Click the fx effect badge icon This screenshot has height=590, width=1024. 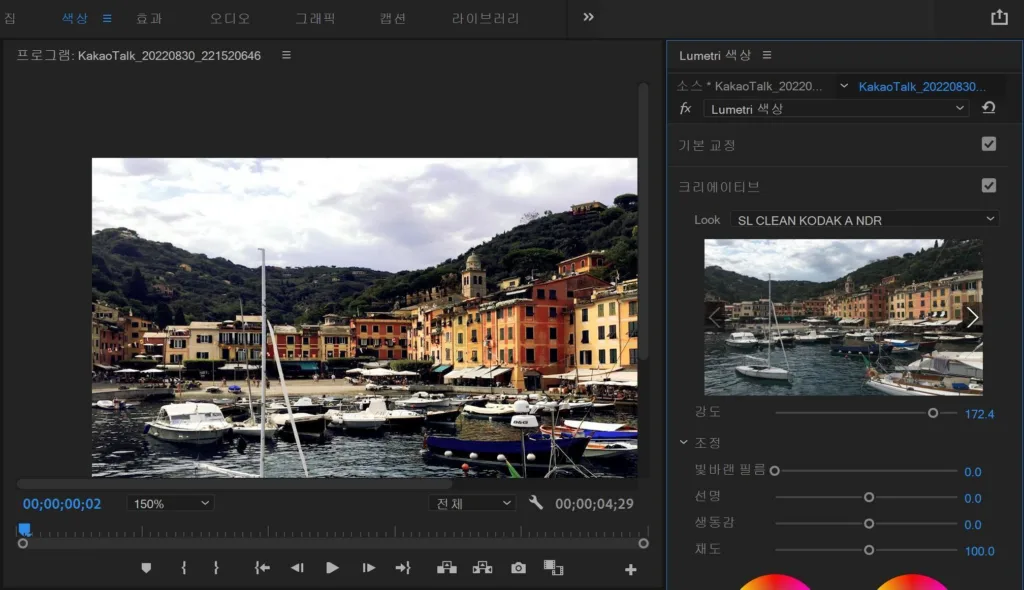click(x=685, y=108)
